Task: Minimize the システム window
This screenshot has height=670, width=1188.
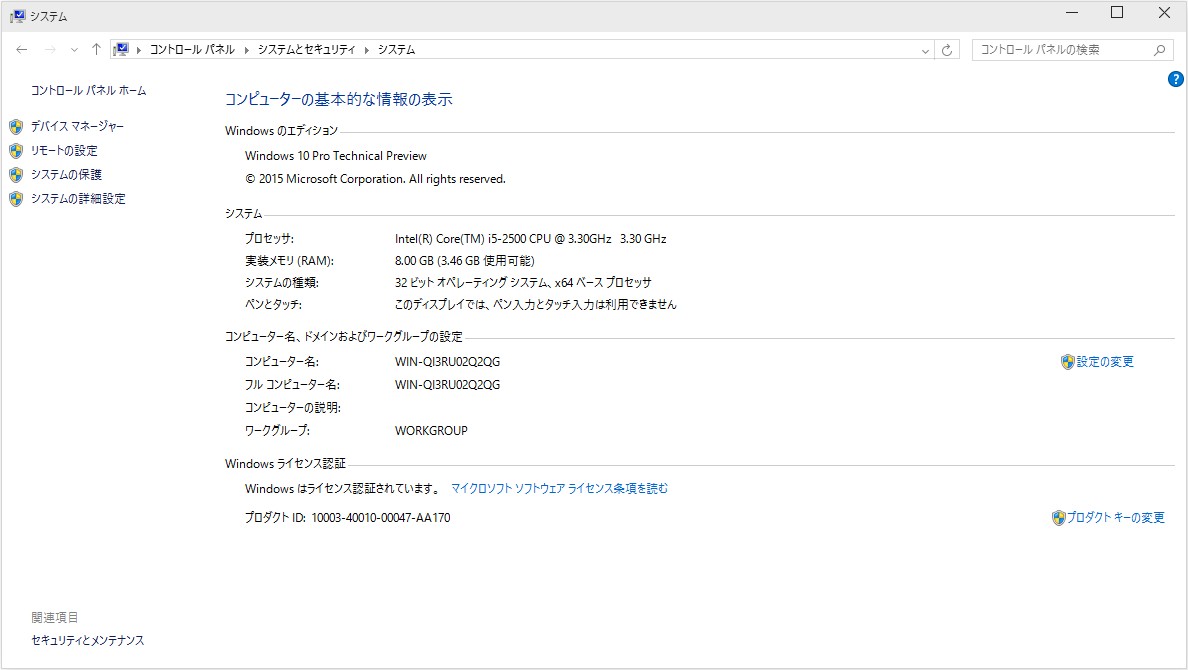Action: point(1072,13)
